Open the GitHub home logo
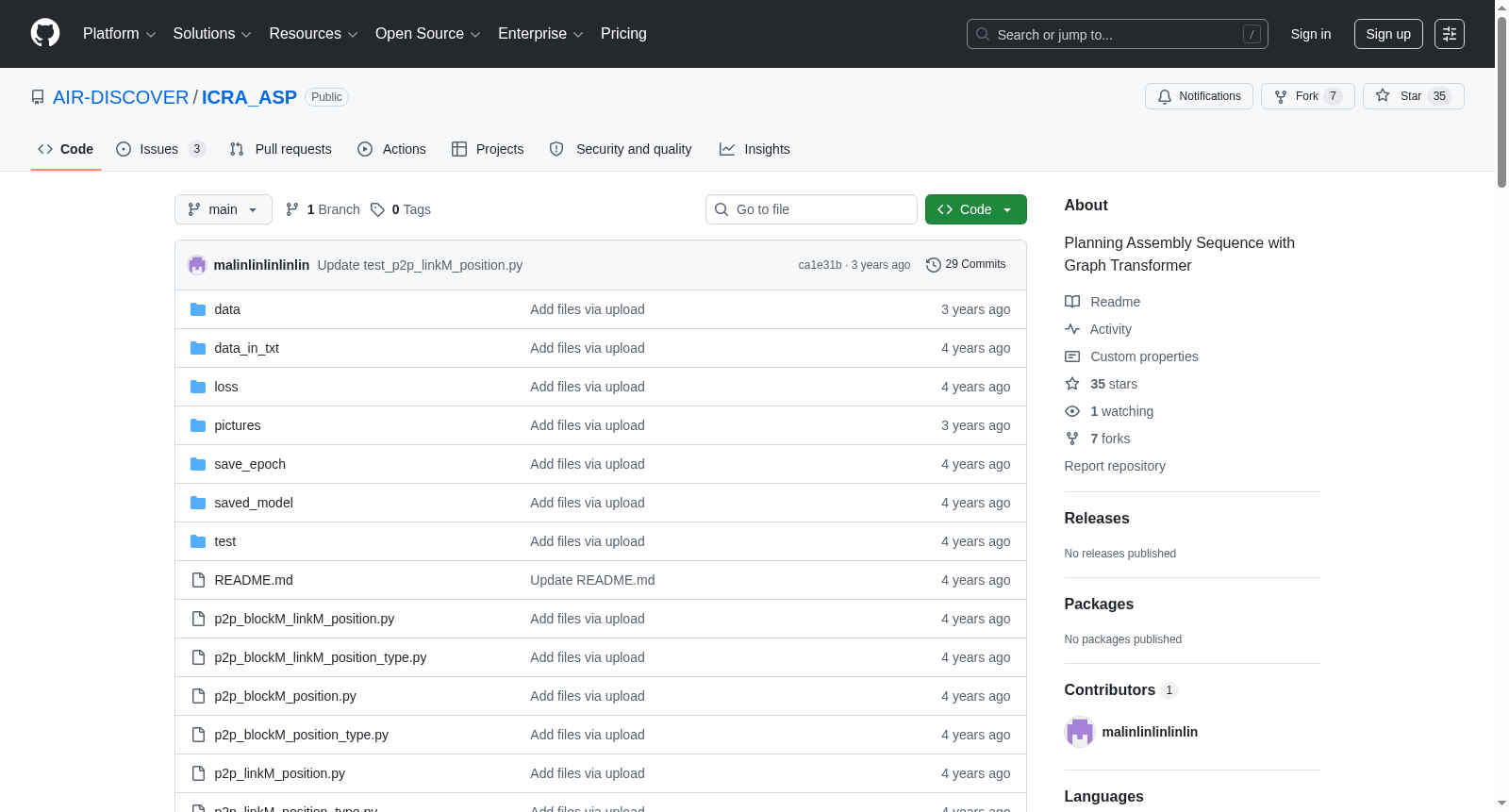This screenshot has height=812, width=1509. point(45,33)
